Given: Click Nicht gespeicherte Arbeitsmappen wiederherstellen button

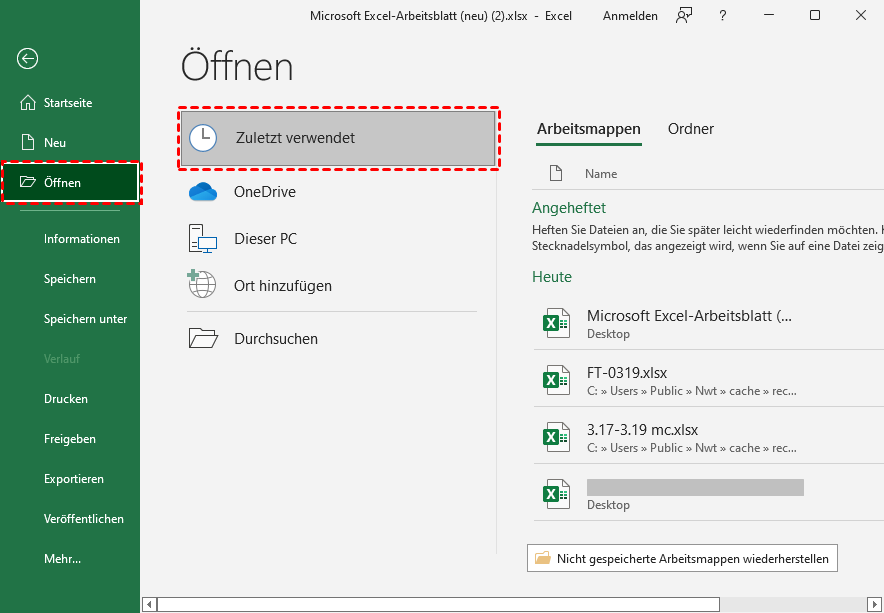Looking at the screenshot, I should pos(682,559).
